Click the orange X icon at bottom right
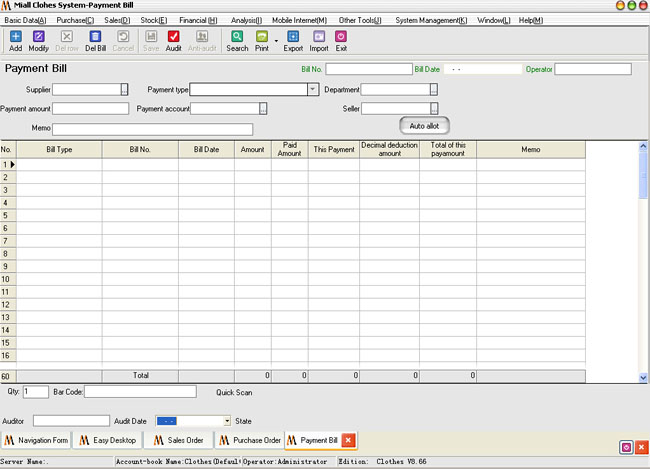 641,447
